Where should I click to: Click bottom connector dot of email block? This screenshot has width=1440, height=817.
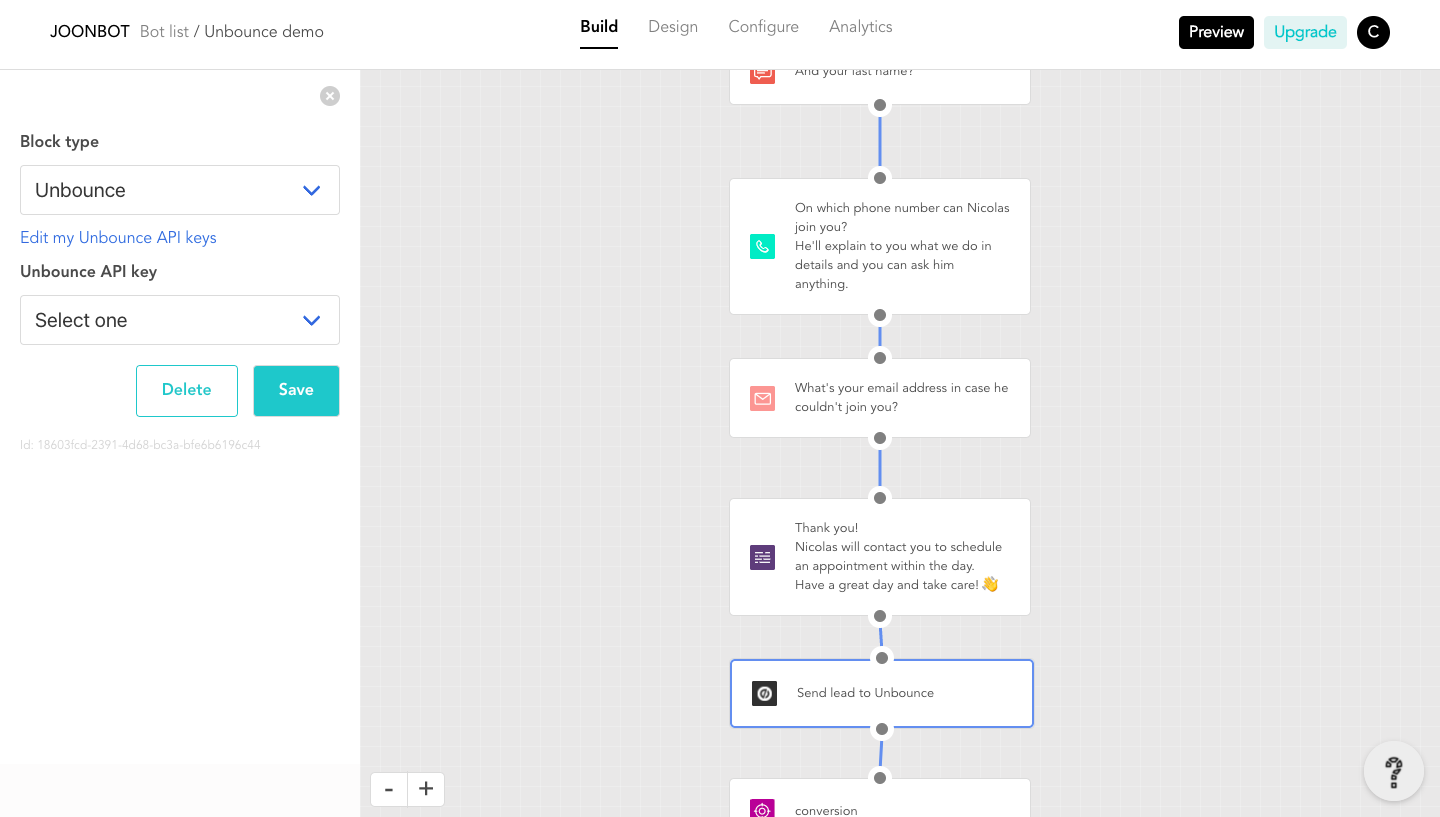[880, 438]
